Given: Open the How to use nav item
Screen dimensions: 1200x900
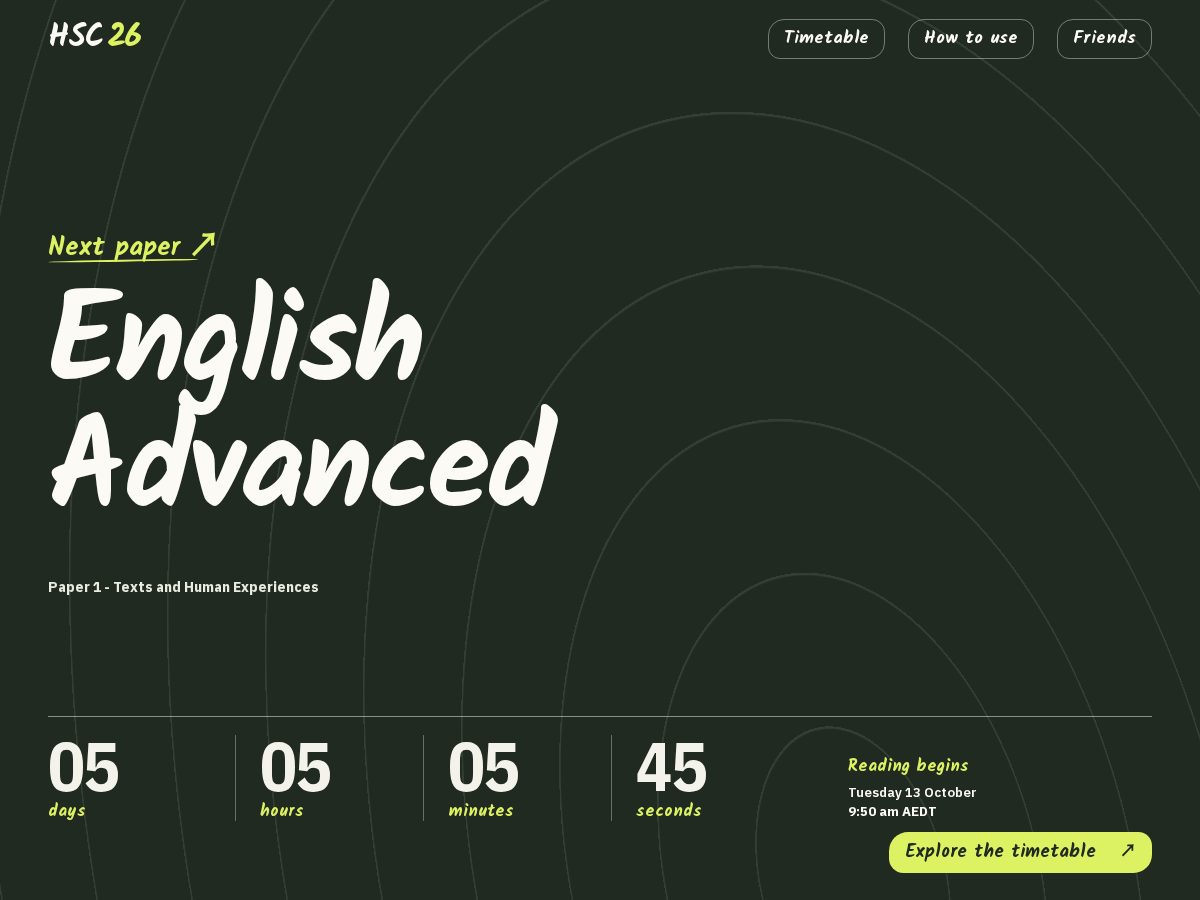Looking at the screenshot, I should pos(970,39).
